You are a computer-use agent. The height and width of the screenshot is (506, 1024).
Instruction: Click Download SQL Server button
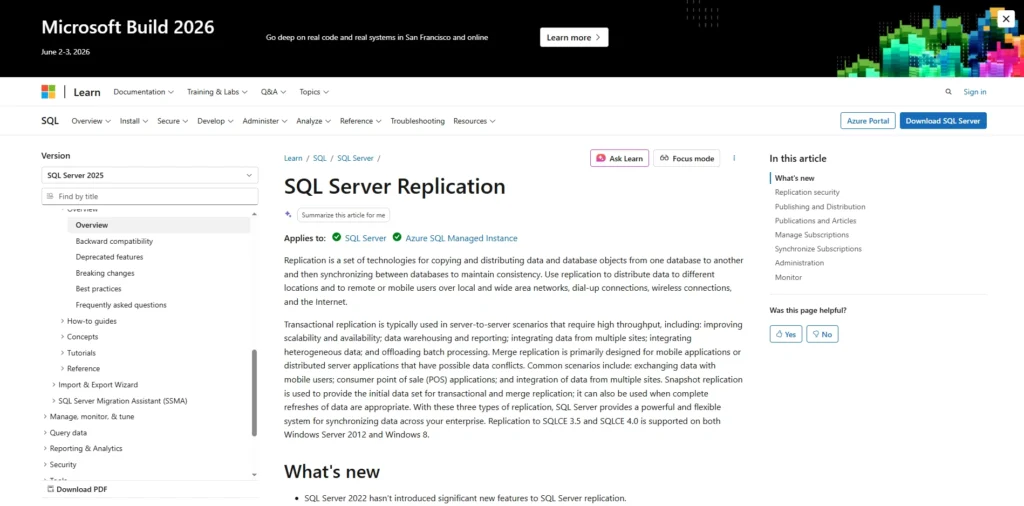click(943, 121)
